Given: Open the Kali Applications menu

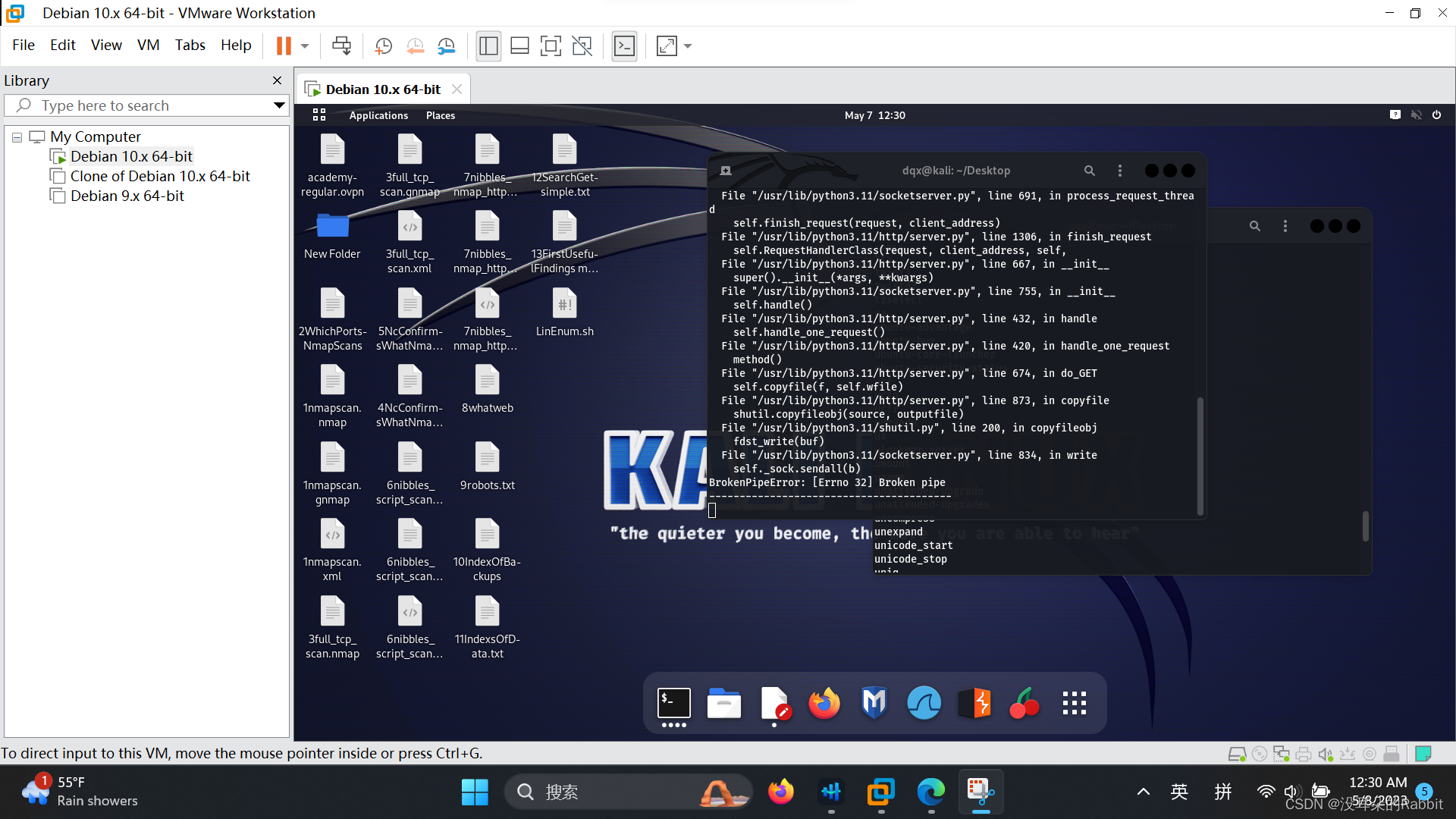Looking at the screenshot, I should click(378, 115).
